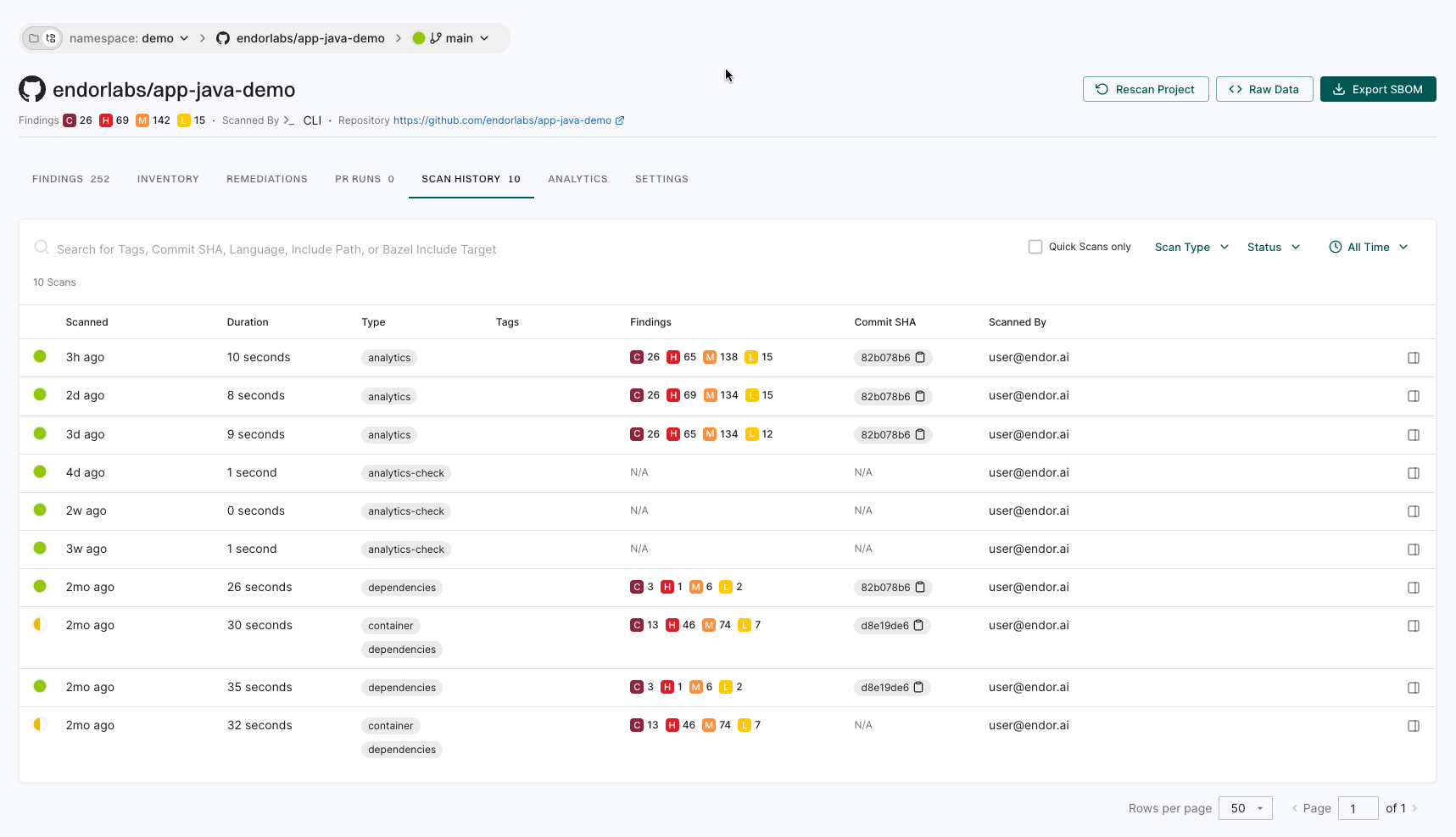1456x837 pixels.
Task: Copy the d8e19de6 SHA in 30 seconds row
Action: (x=918, y=626)
